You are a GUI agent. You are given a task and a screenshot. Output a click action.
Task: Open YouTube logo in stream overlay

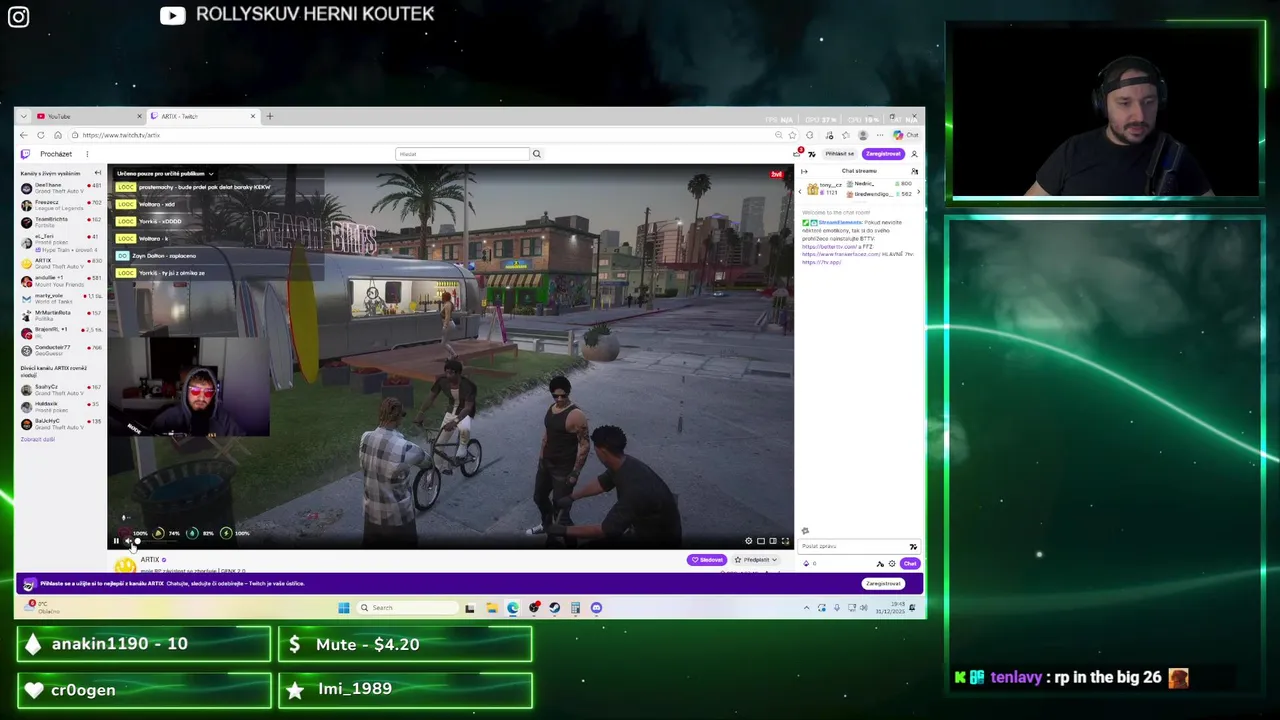coord(172,15)
